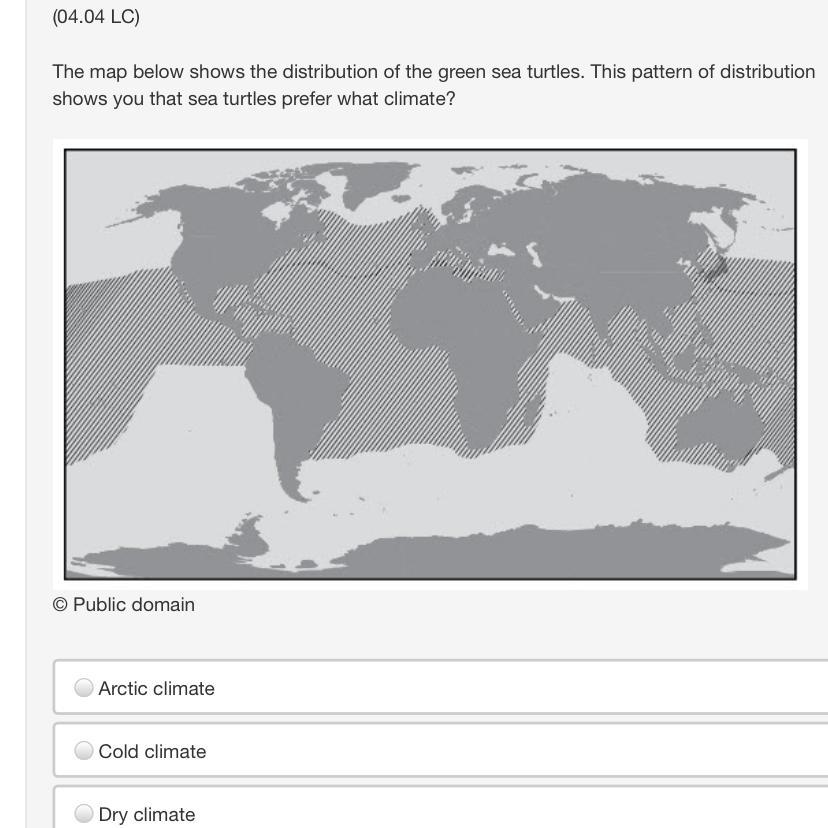Select the Arctic climate radio button
Image resolution: width=828 pixels, height=828 pixels.
pos(83,688)
